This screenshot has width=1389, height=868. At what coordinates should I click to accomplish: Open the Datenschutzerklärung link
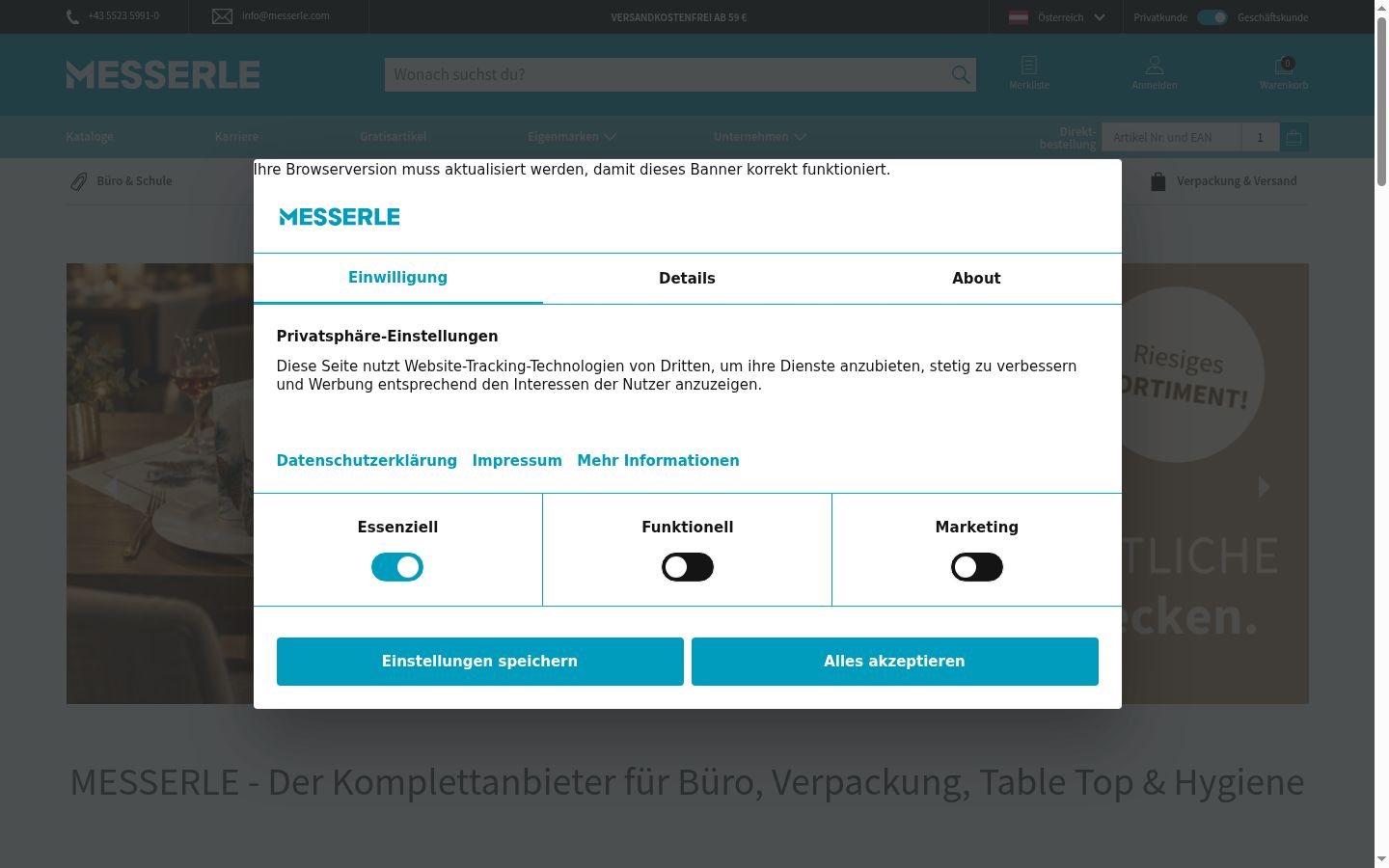click(367, 461)
